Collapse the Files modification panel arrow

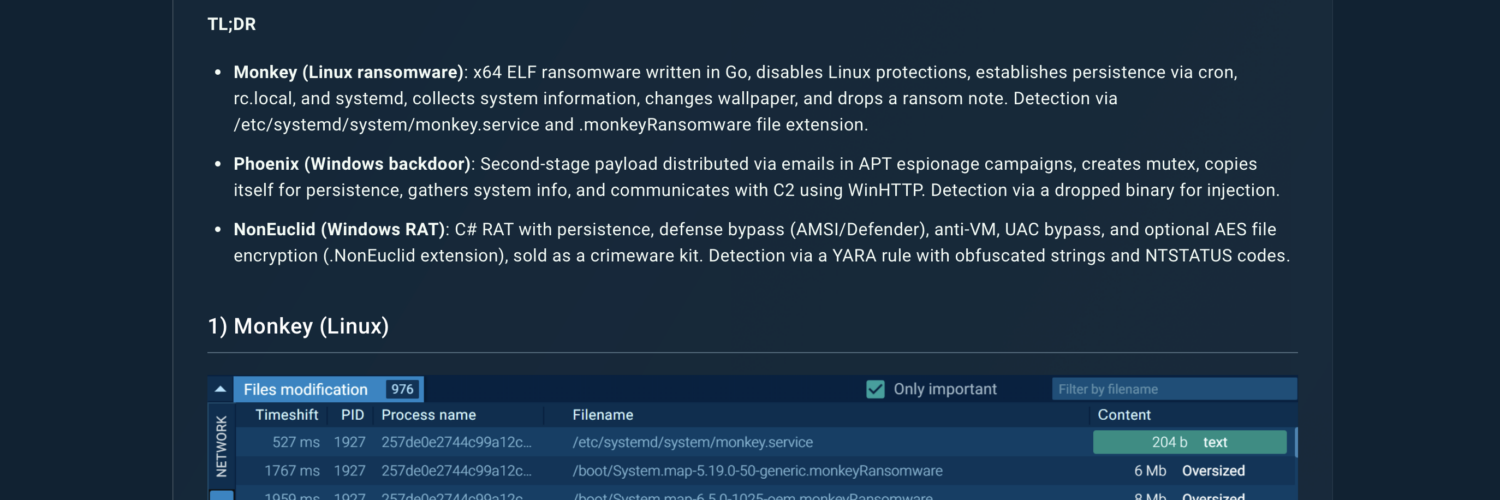tap(219, 389)
